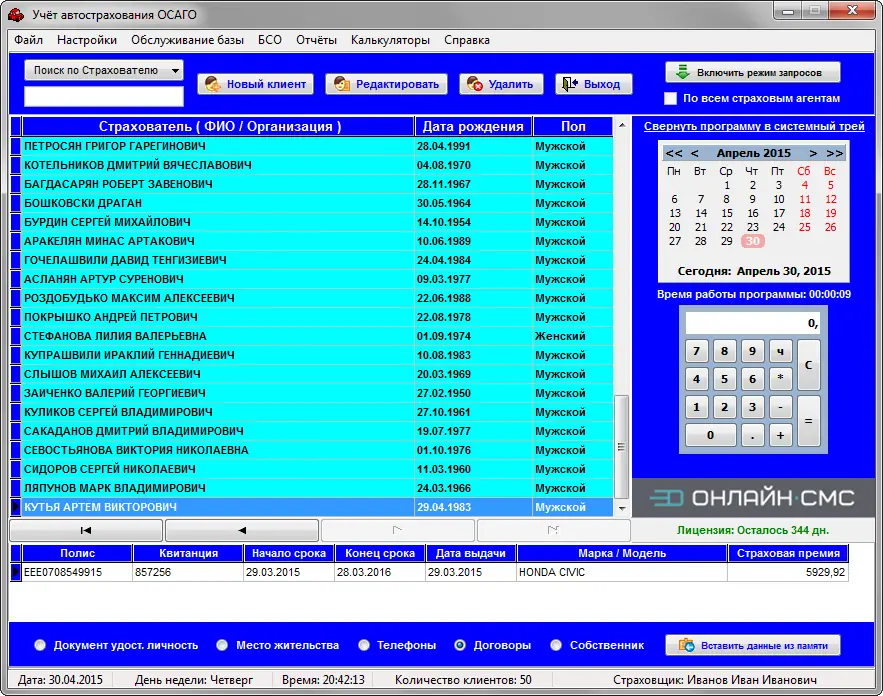
Task: Click the next record navigation arrow
Action: coord(398,530)
